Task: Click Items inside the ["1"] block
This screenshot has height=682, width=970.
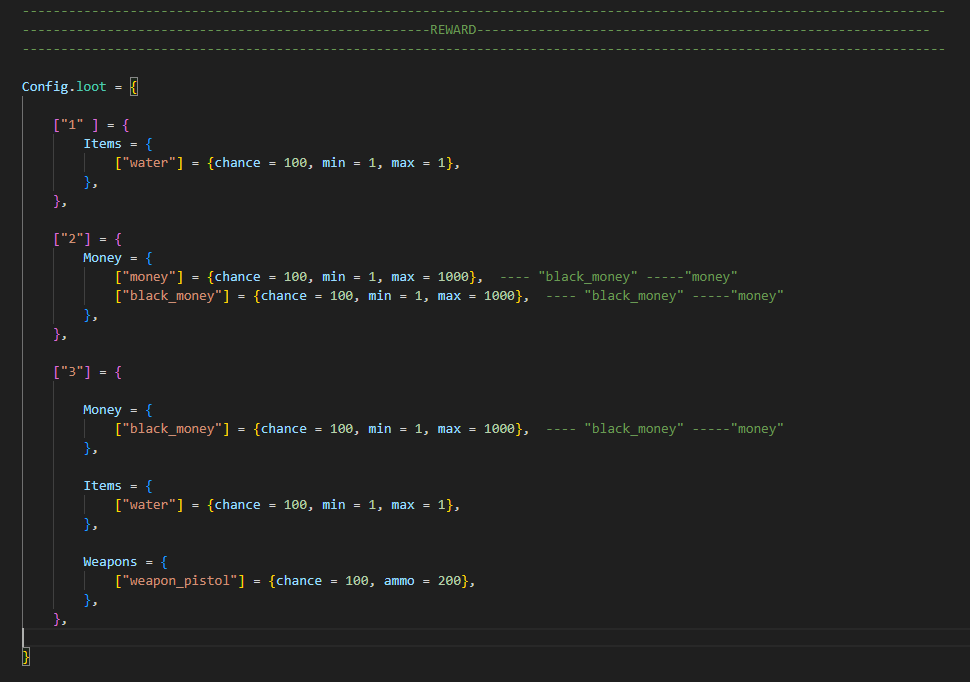Action: tap(103, 144)
